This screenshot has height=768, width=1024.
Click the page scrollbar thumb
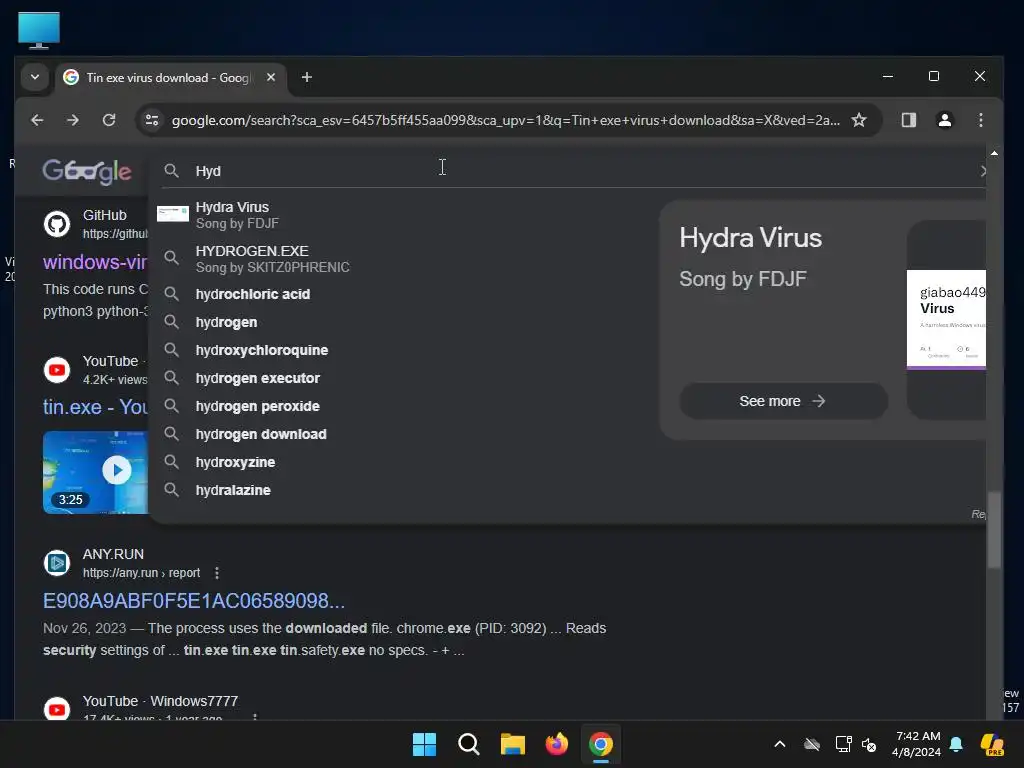994,530
